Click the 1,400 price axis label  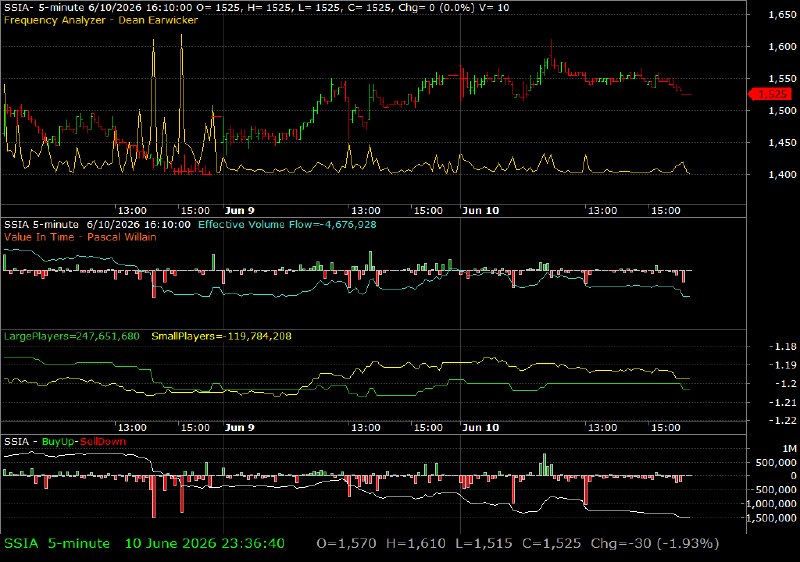(782, 174)
